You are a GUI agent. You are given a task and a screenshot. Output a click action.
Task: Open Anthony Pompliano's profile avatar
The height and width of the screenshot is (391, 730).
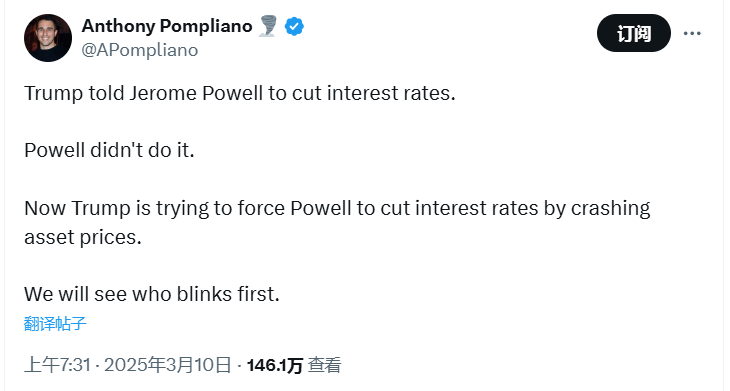point(48,38)
